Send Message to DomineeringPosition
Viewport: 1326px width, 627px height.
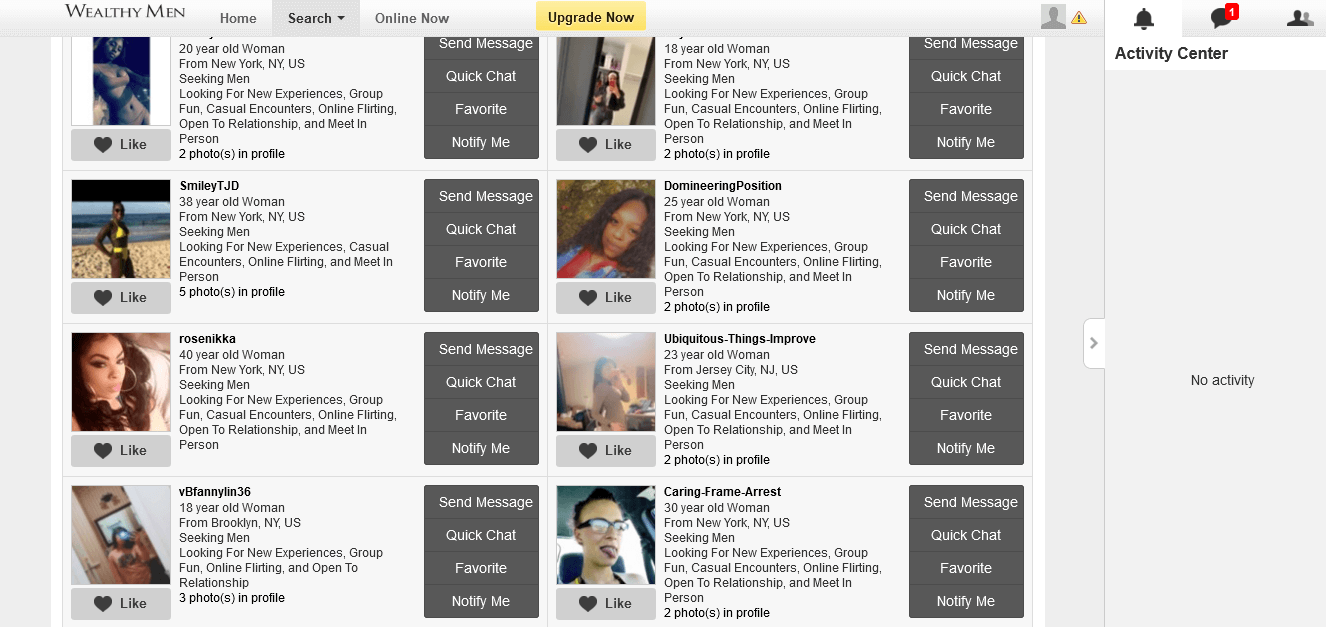tap(966, 196)
